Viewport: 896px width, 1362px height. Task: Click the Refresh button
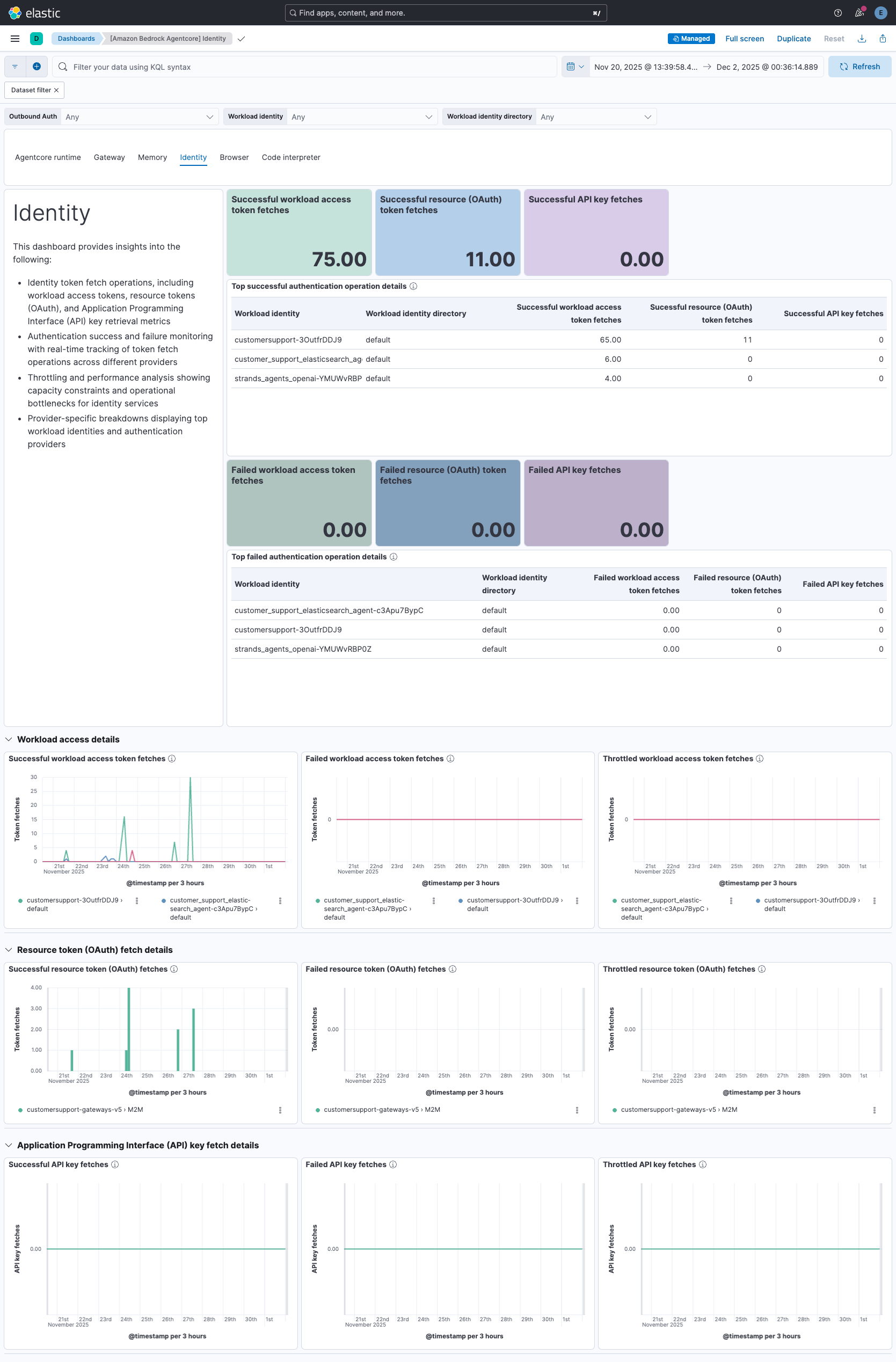click(859, 67)
